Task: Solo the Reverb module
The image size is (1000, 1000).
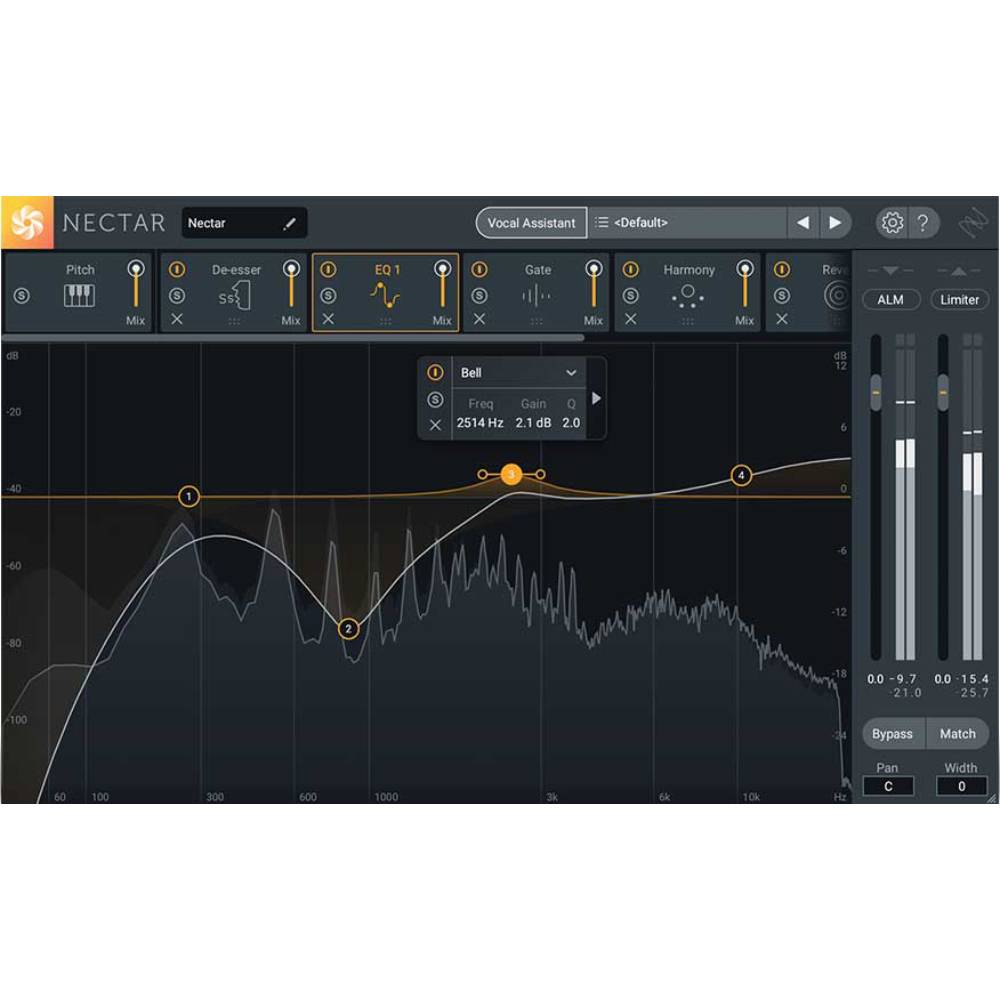Action: coord(782,296)
